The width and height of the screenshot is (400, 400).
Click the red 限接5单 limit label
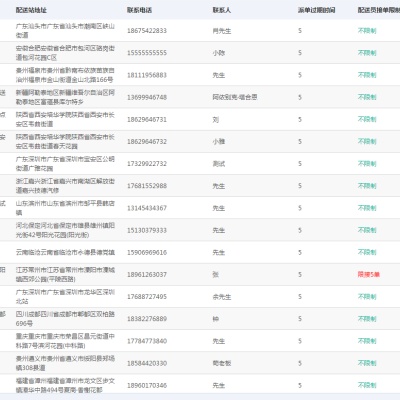[369, 275]
